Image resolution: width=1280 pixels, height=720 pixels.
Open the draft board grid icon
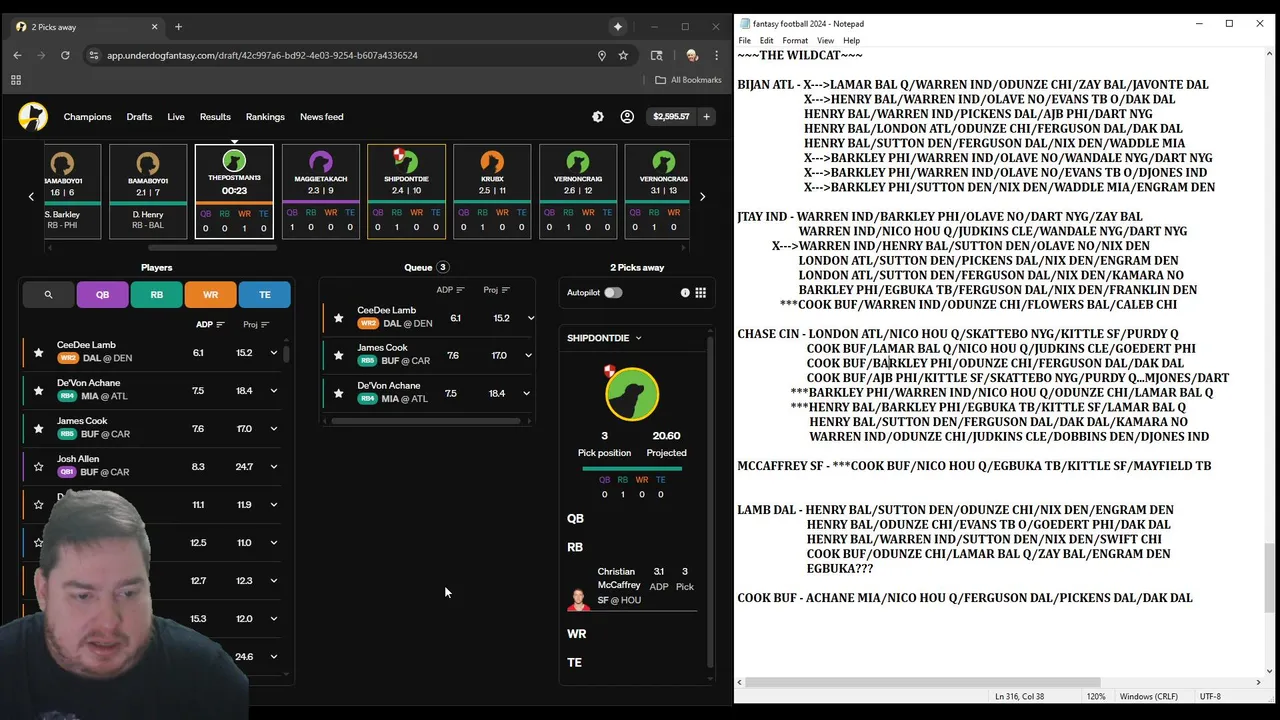click(x=701, y=293)
